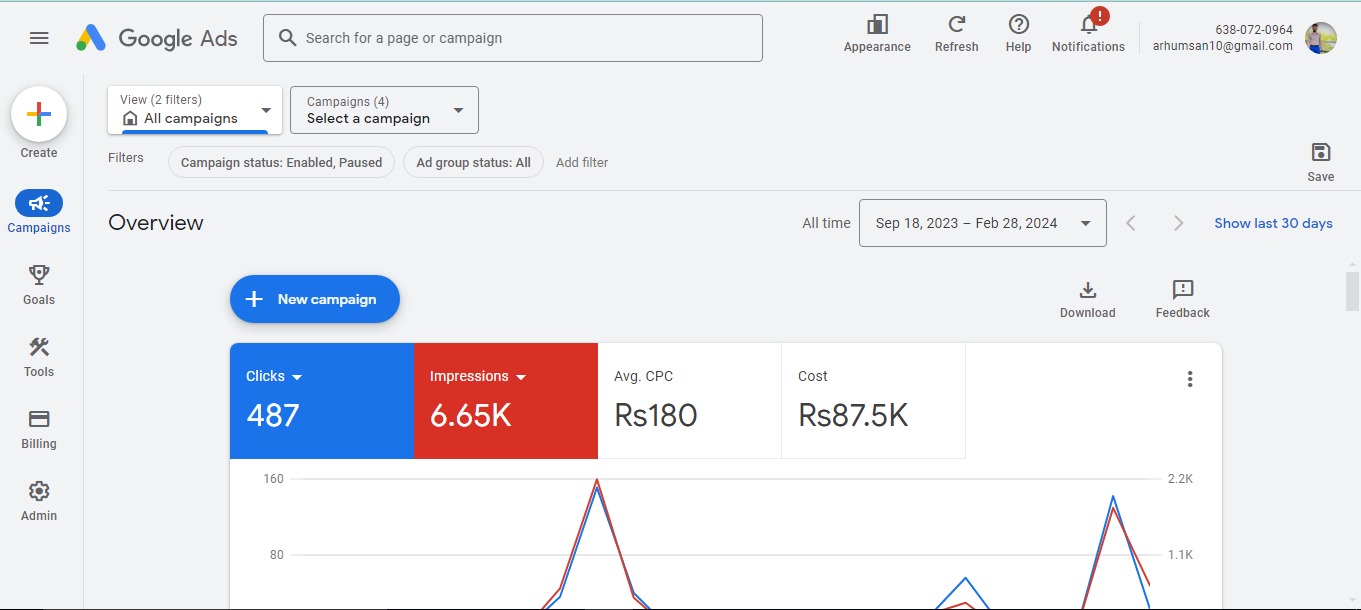This screenshot has width=1361, height=610.
Task: Click the Save icon
Action: pos(1320,153)
